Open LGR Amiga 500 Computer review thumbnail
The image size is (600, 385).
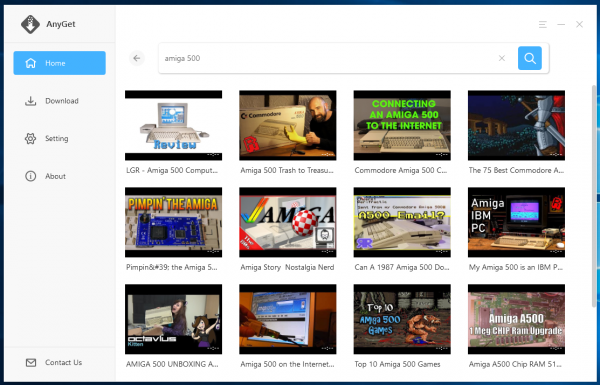(173, 126)
